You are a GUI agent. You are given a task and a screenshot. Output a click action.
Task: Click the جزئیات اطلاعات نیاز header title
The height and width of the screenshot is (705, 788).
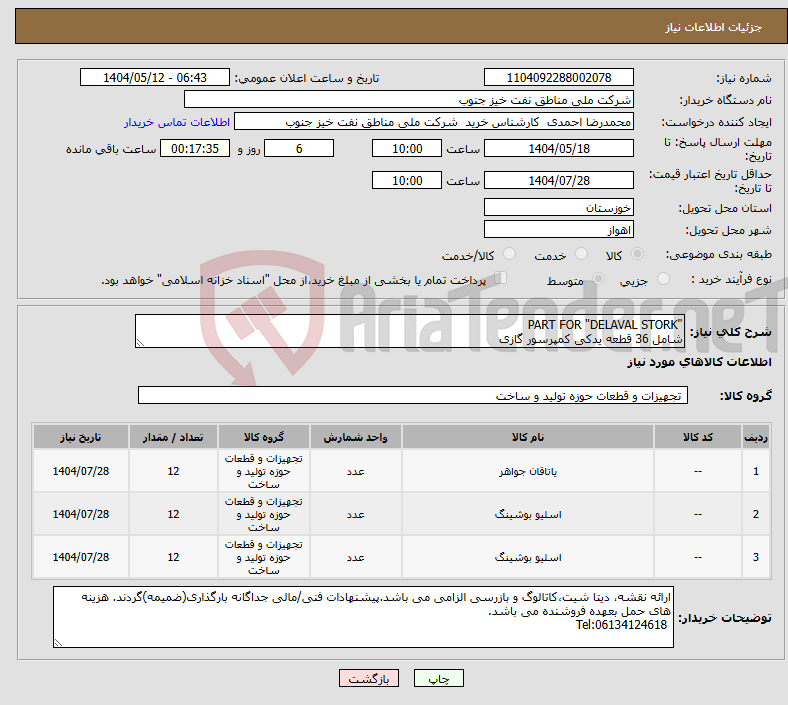[714, 27]
